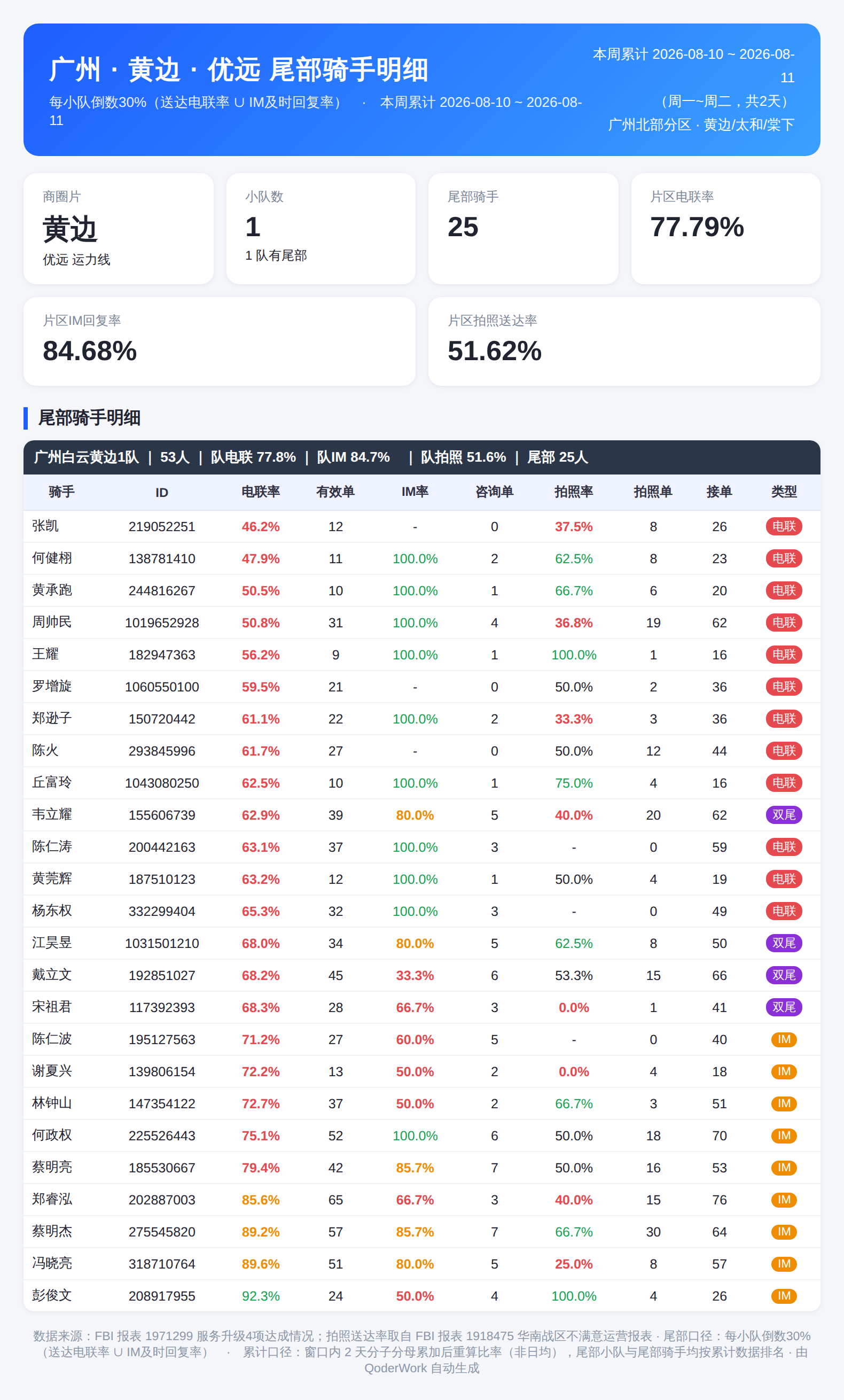Click 33.3% 拍照率 in 郑逊子 row
The width and height of the screenshot is (844, 1400).
click(x=574, y=719)
